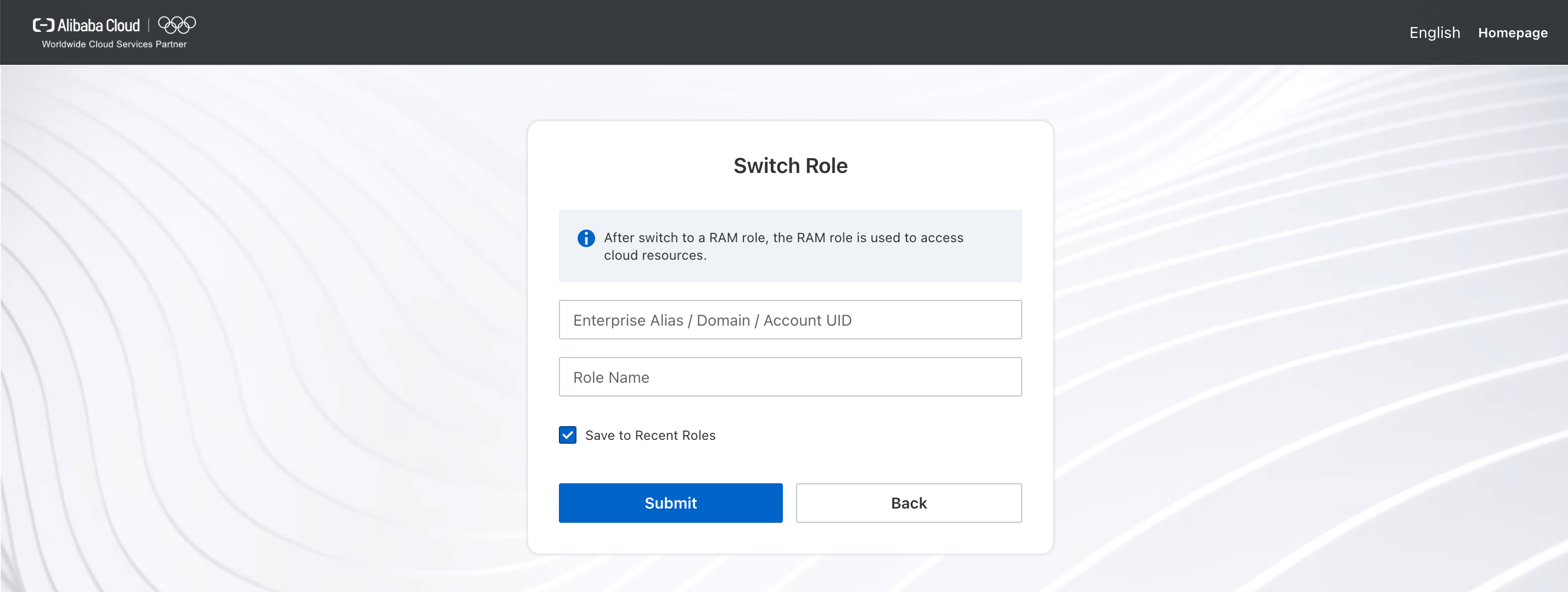
Task: Click the Alibaba Cloud wordmark text
Action: (x=99, y=25)
